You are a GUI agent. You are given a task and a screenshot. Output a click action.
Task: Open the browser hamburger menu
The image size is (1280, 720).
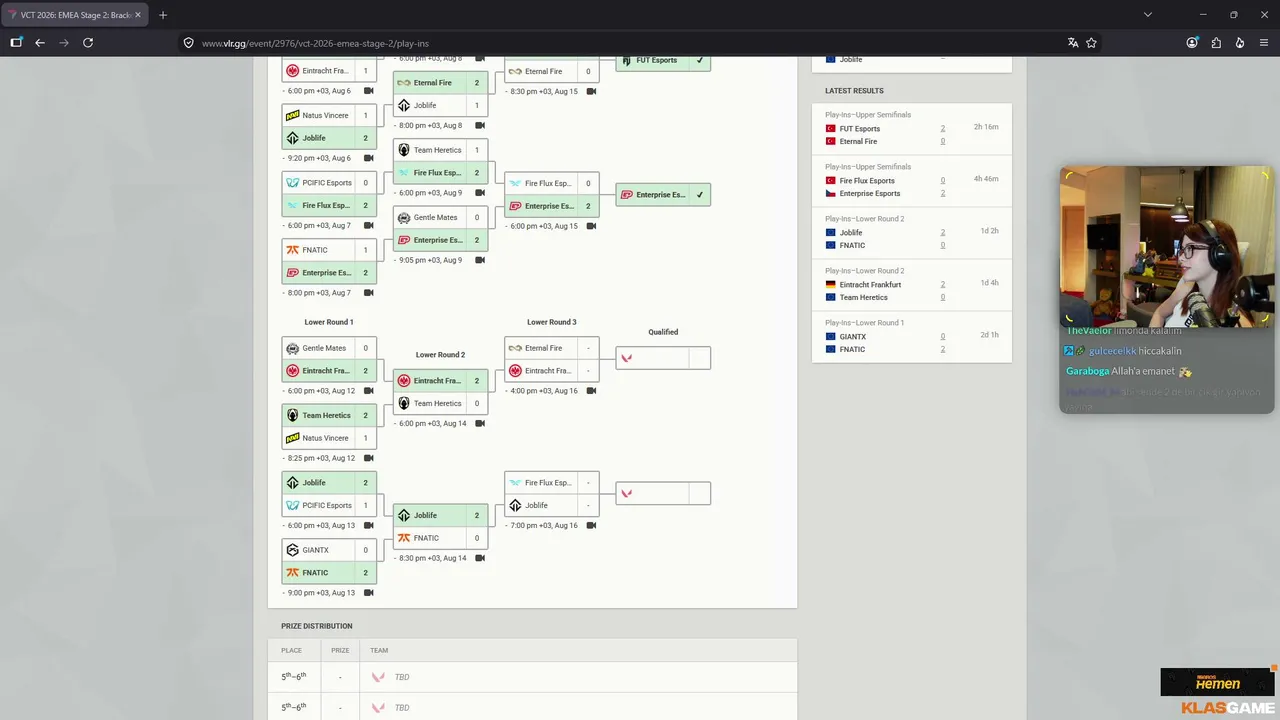[1264, 43]
